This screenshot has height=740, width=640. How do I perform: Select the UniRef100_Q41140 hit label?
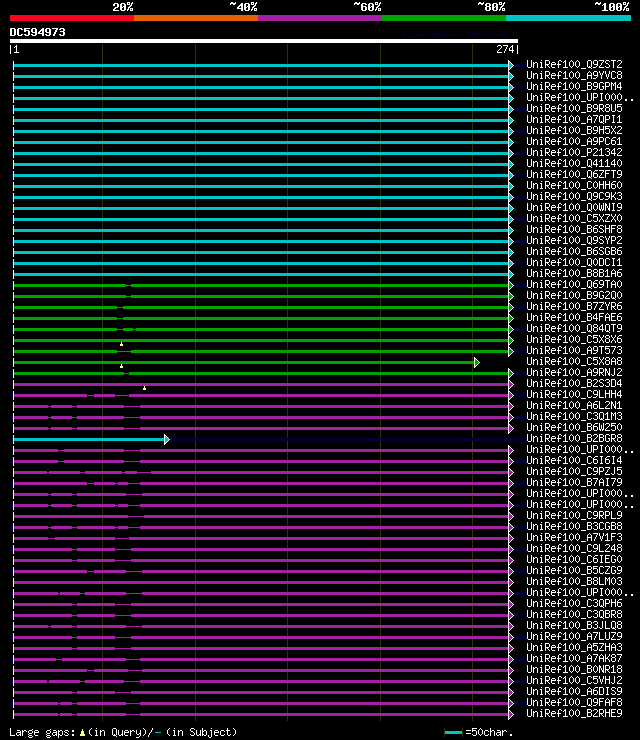[574, 163]
